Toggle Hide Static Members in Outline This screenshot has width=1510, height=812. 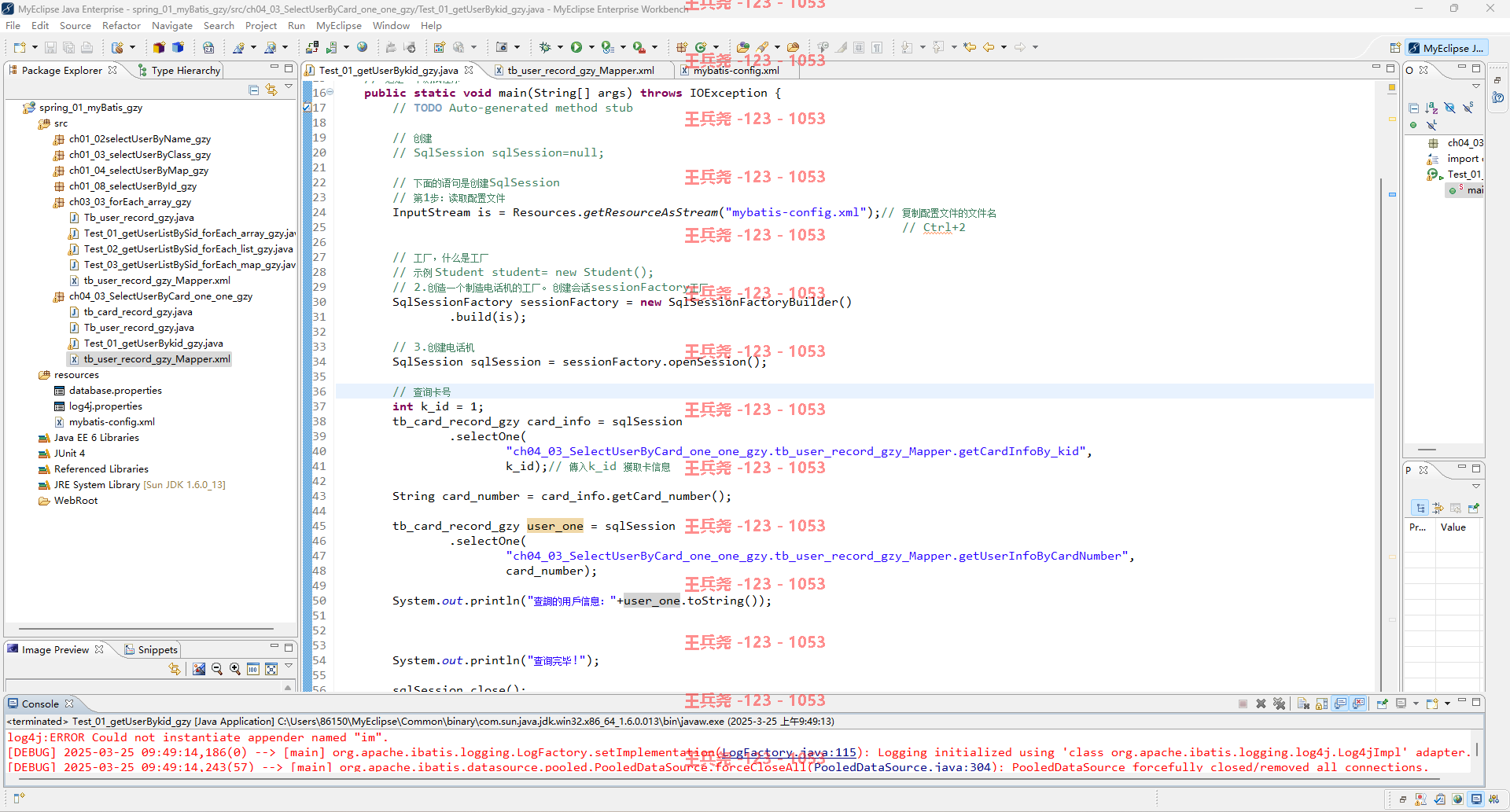1468,108
